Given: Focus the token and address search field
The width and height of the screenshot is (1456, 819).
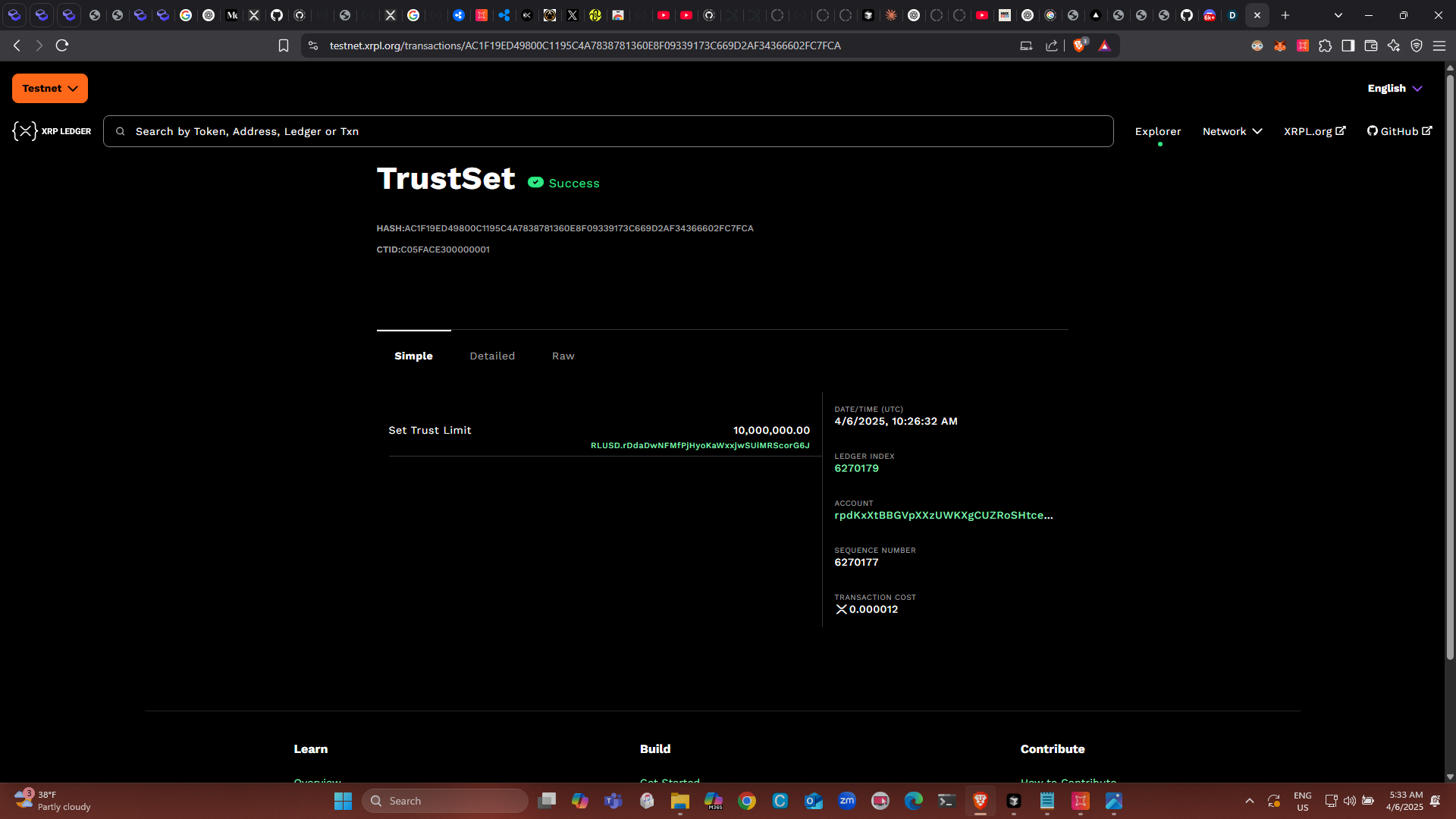Looking at the screenshot, I should pos(607,131).
